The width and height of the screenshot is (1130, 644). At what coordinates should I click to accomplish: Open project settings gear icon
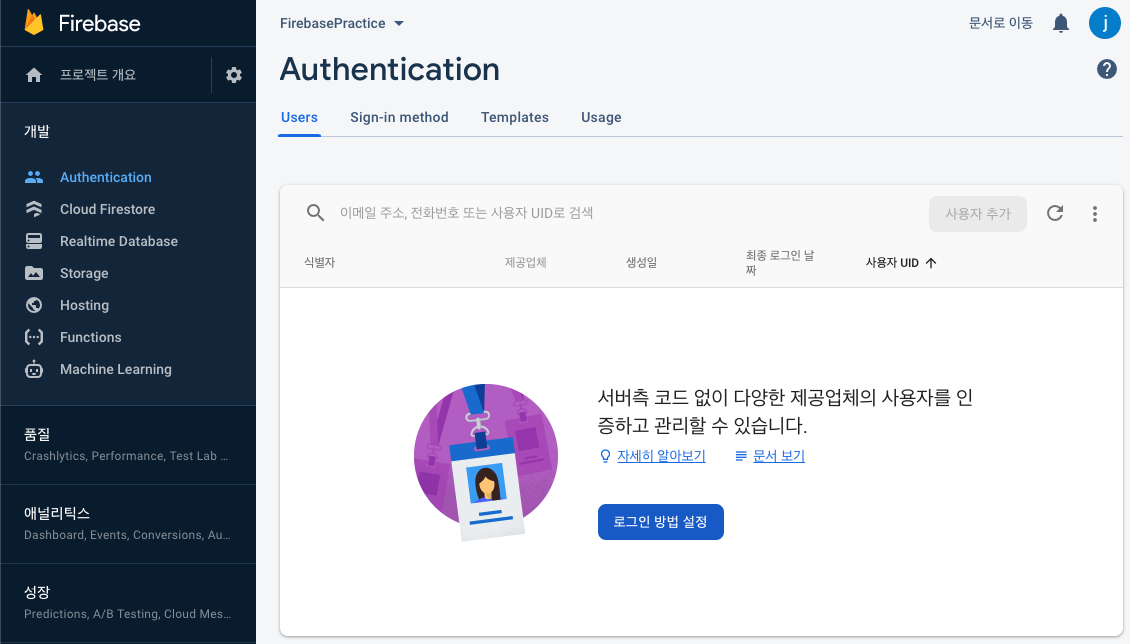[x=233, y=75]
